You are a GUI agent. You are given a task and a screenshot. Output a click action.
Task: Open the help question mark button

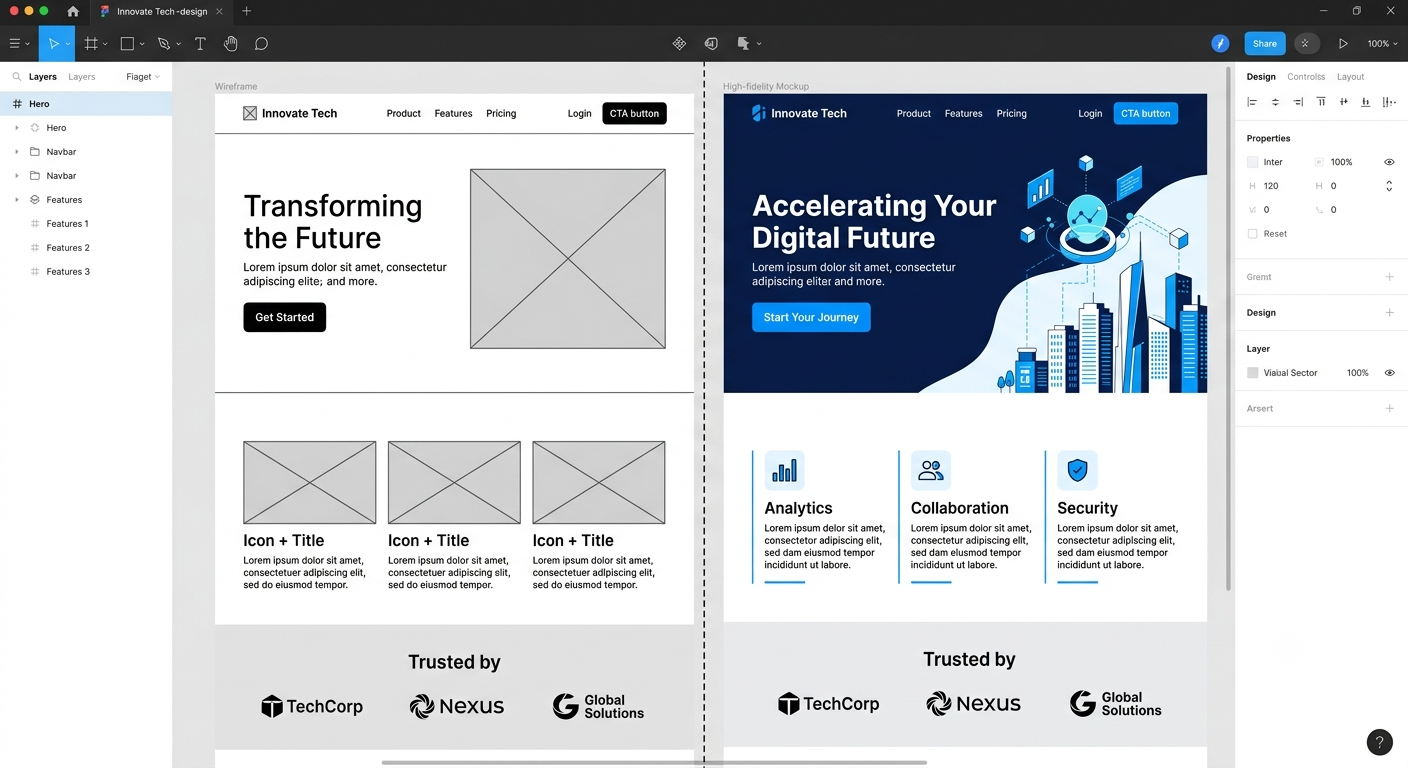click(1380, 742)
